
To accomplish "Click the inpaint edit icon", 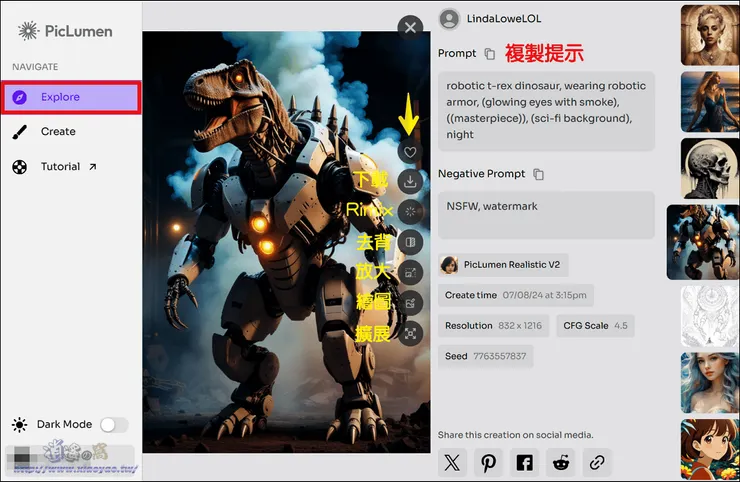I will (410, 303).
